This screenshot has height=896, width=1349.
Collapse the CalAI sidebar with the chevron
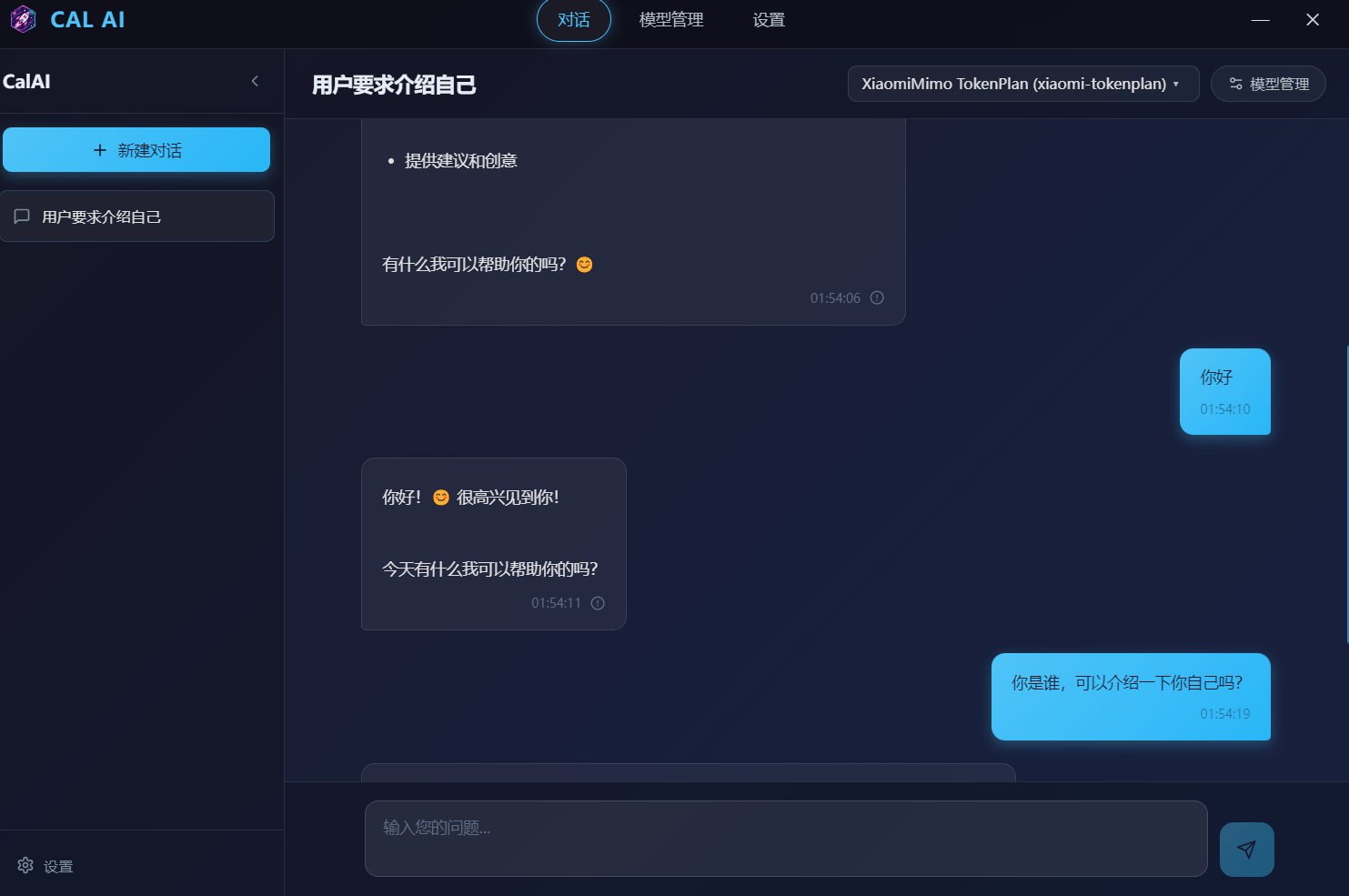coord(255,81)
